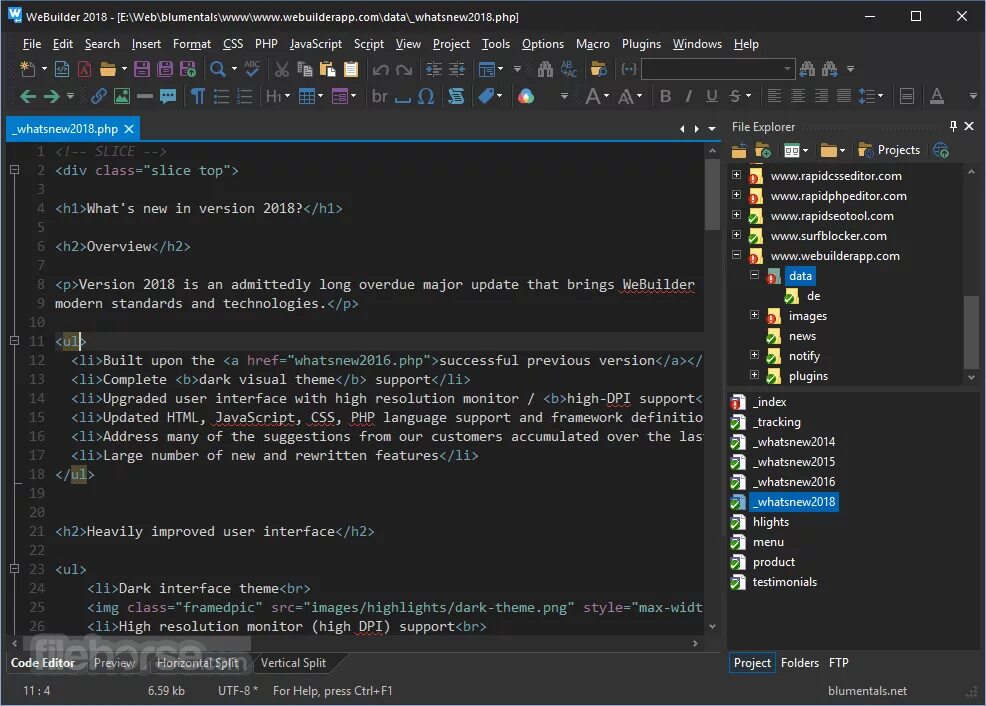The height and width of the screenshot is (706, 986).
Task: Open the H1 heading dropdown arrow
Action: [287, 96]
